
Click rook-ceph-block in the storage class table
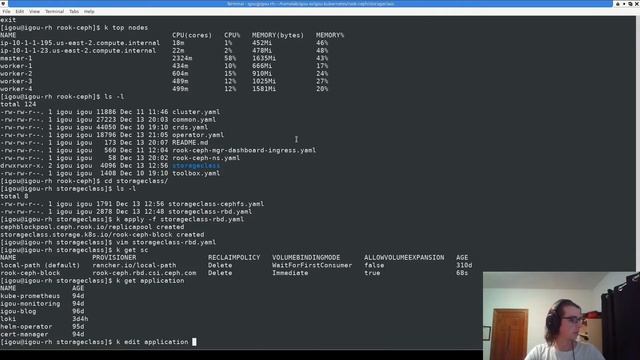30,273
